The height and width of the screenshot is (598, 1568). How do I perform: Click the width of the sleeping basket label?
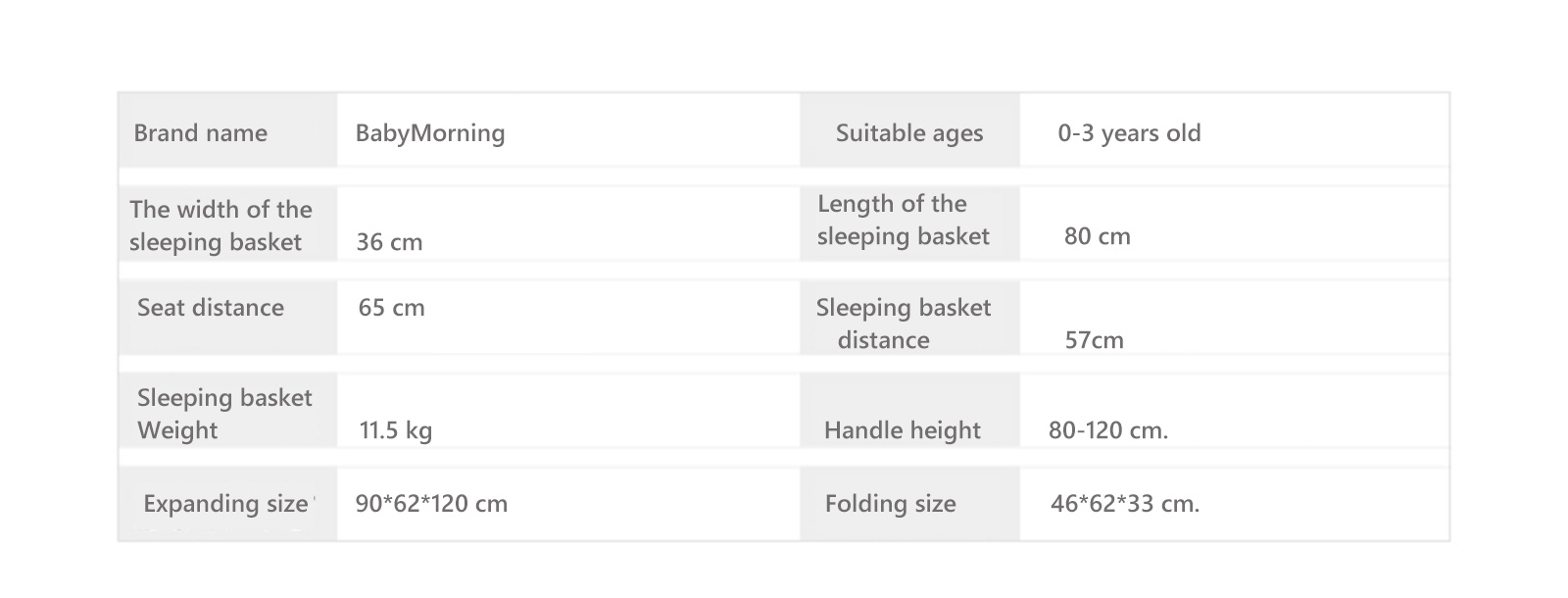click(x=220, y=225)
